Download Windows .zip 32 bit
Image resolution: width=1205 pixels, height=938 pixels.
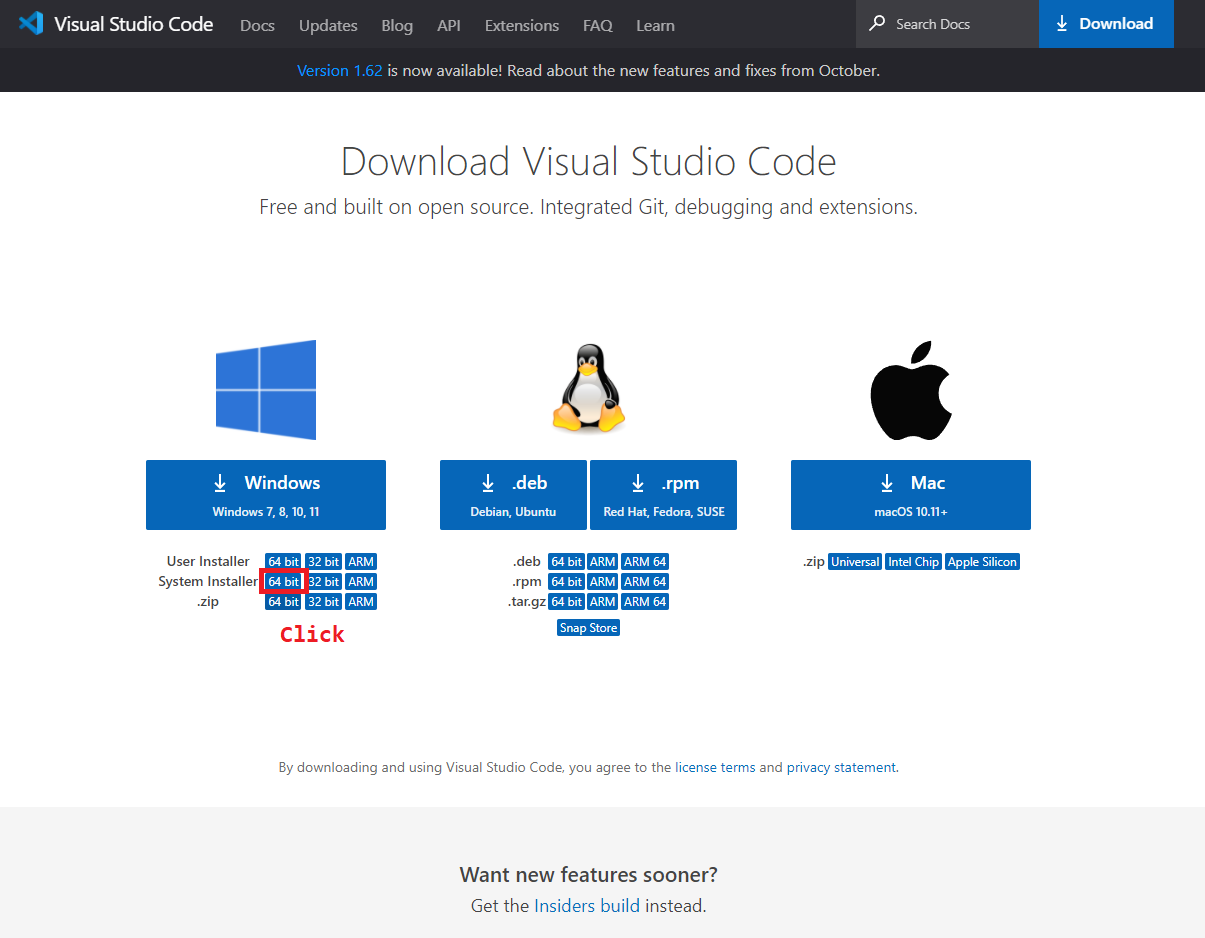[x=324, y=602]
